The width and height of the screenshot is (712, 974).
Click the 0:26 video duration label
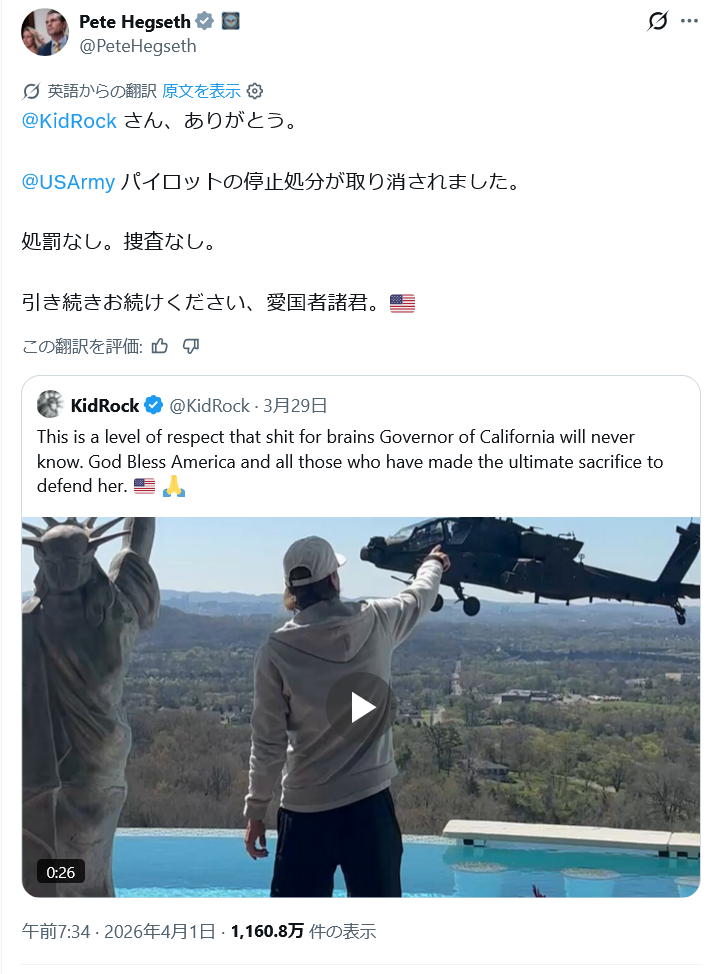[x=61, y=871]
